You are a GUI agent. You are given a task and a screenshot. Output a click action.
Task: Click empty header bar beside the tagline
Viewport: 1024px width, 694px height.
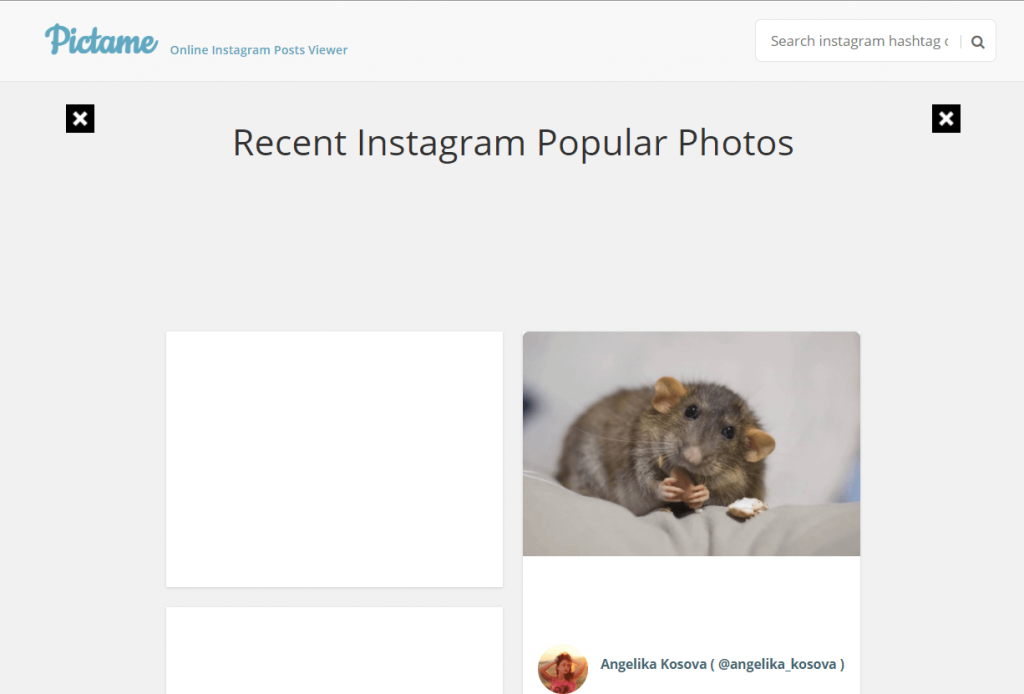549,40
